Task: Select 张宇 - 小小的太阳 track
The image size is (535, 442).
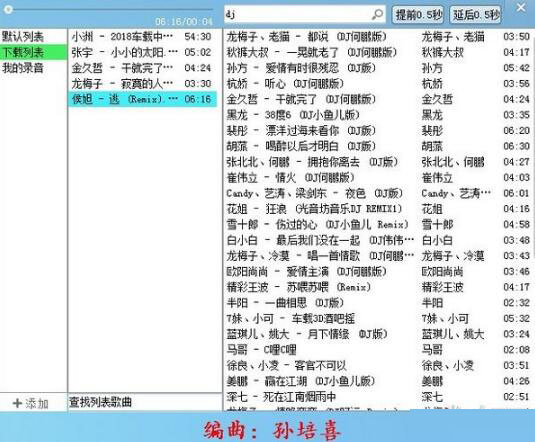Action: coord(142,52)
